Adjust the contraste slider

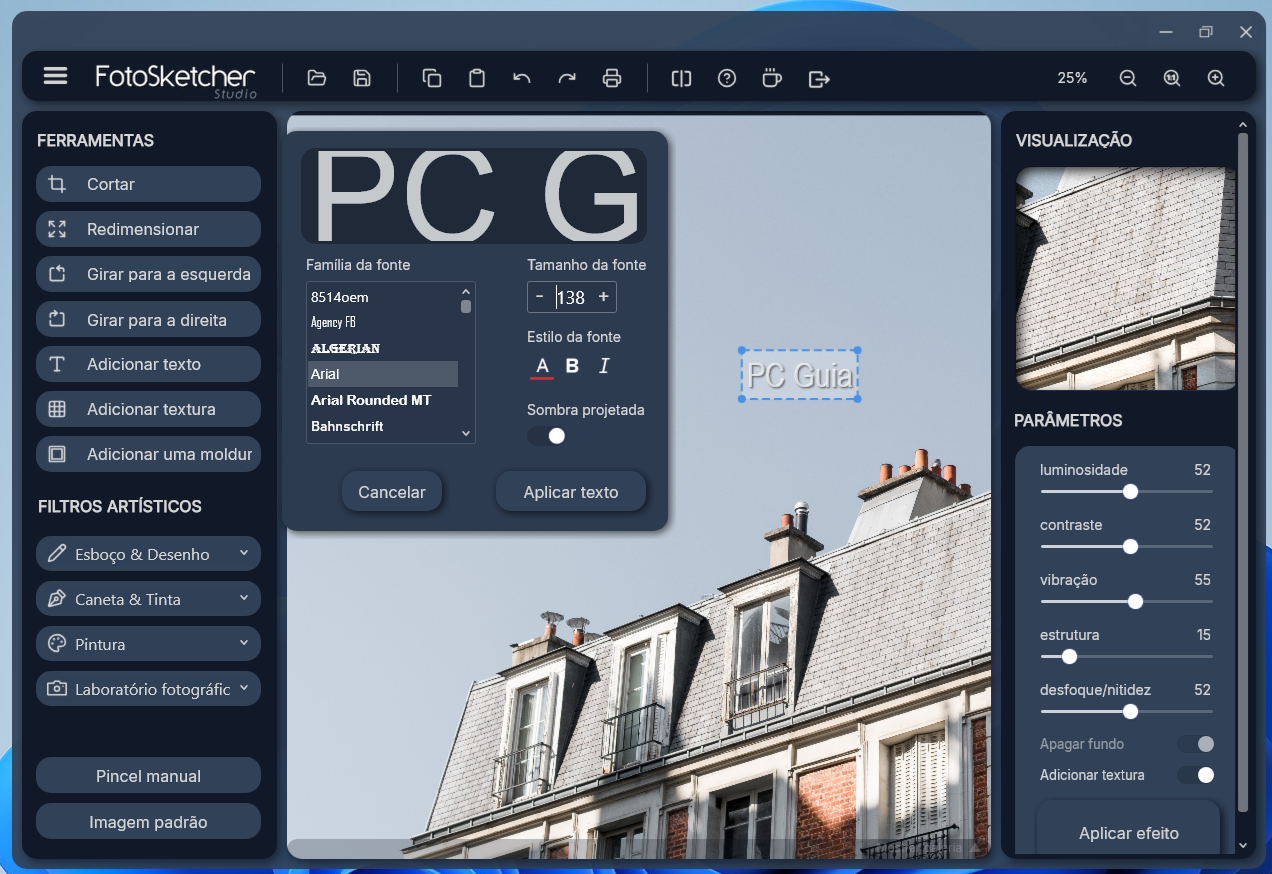1127,546
